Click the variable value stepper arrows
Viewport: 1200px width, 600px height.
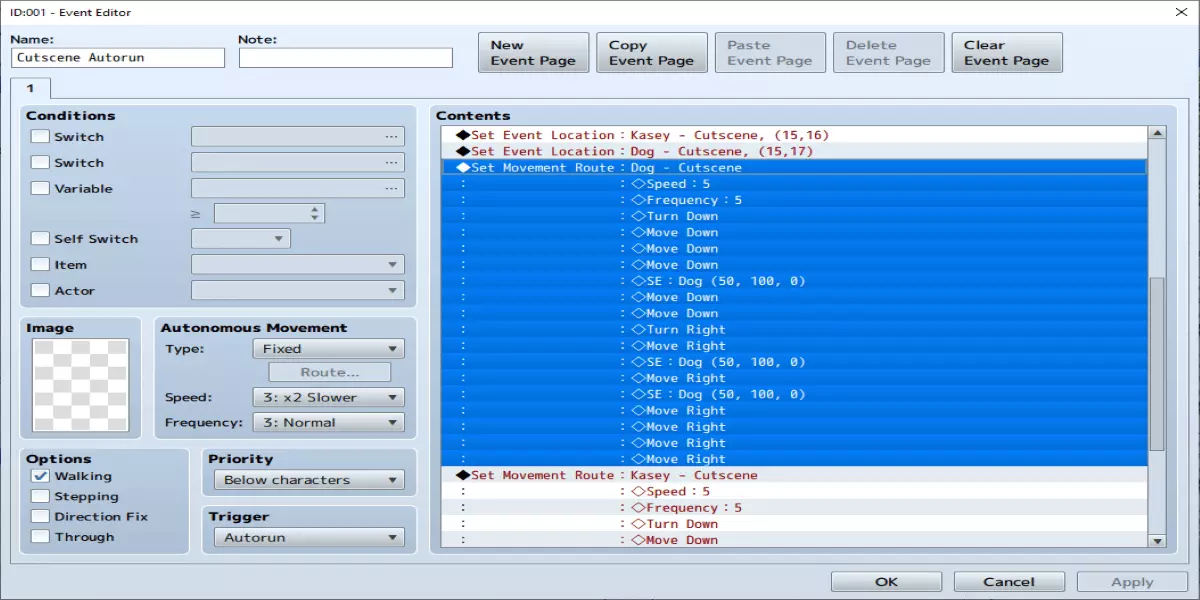[316, 213]
